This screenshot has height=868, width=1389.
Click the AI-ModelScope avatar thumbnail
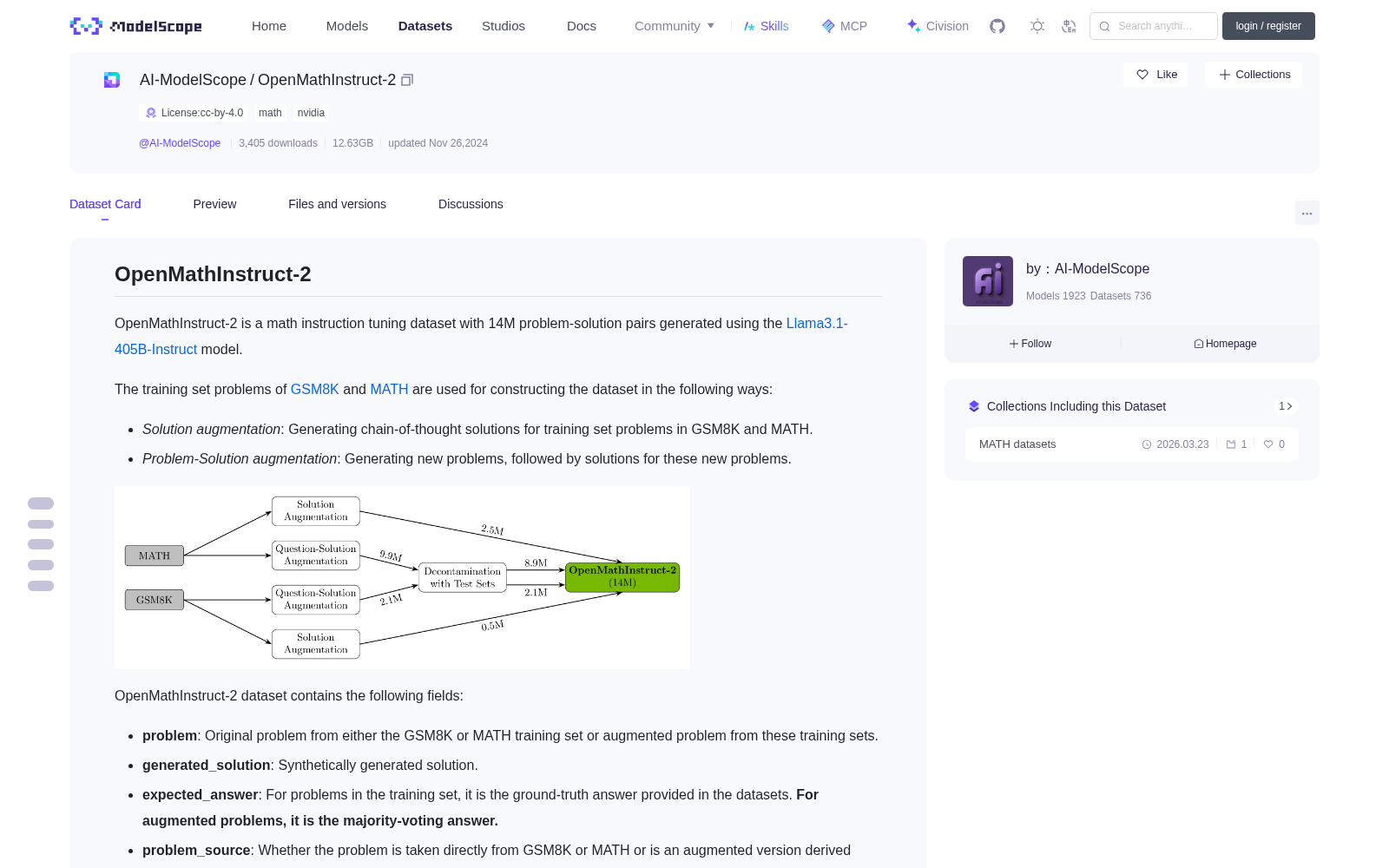point(988,281)
